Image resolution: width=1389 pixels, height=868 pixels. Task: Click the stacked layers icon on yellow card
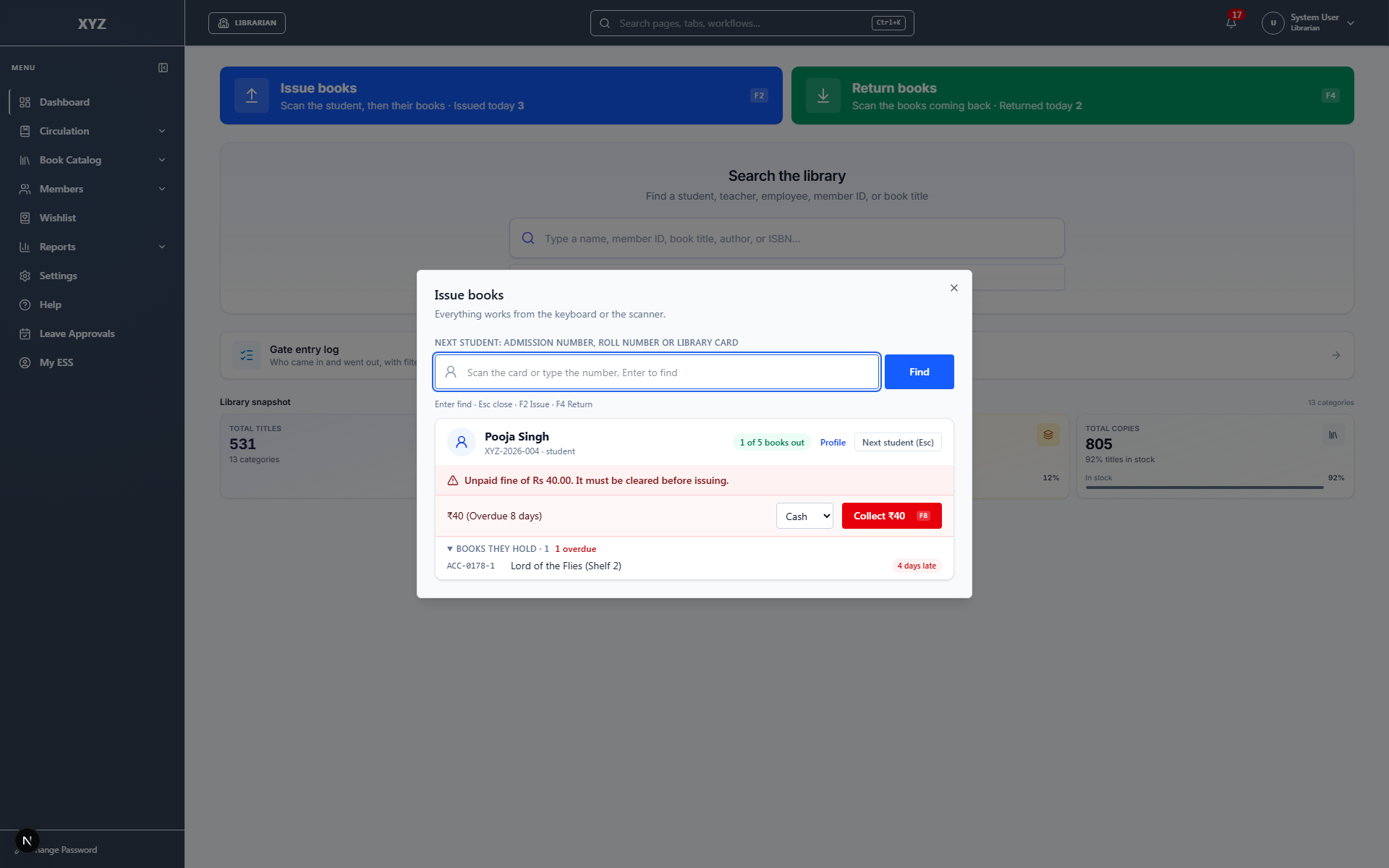(1048, 435)
